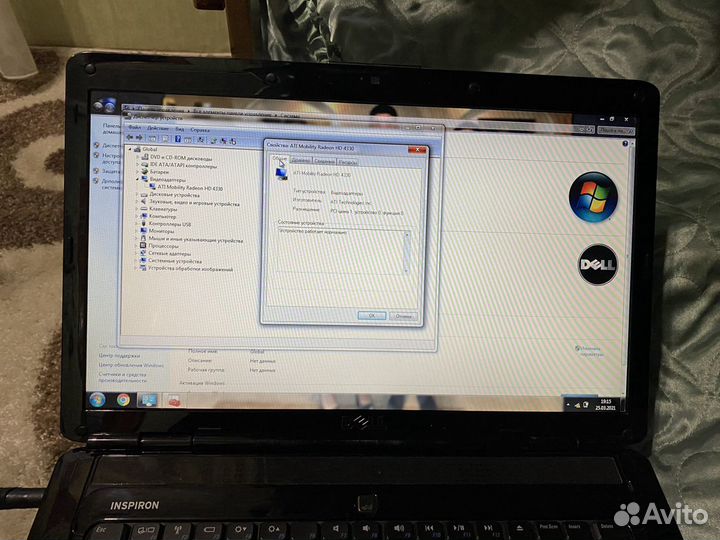
Task: Click the network icon in system tray
Action: click(x=577, y=405)
